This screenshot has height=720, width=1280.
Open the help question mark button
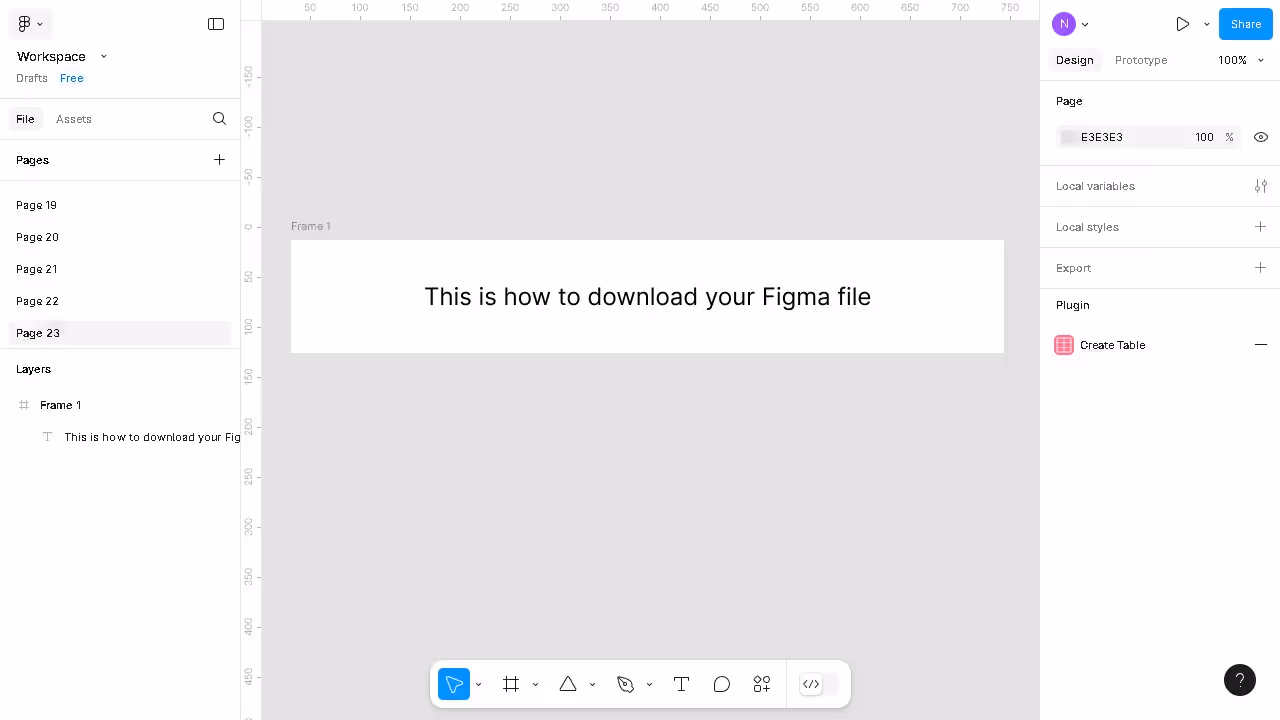pos(1240,680)
